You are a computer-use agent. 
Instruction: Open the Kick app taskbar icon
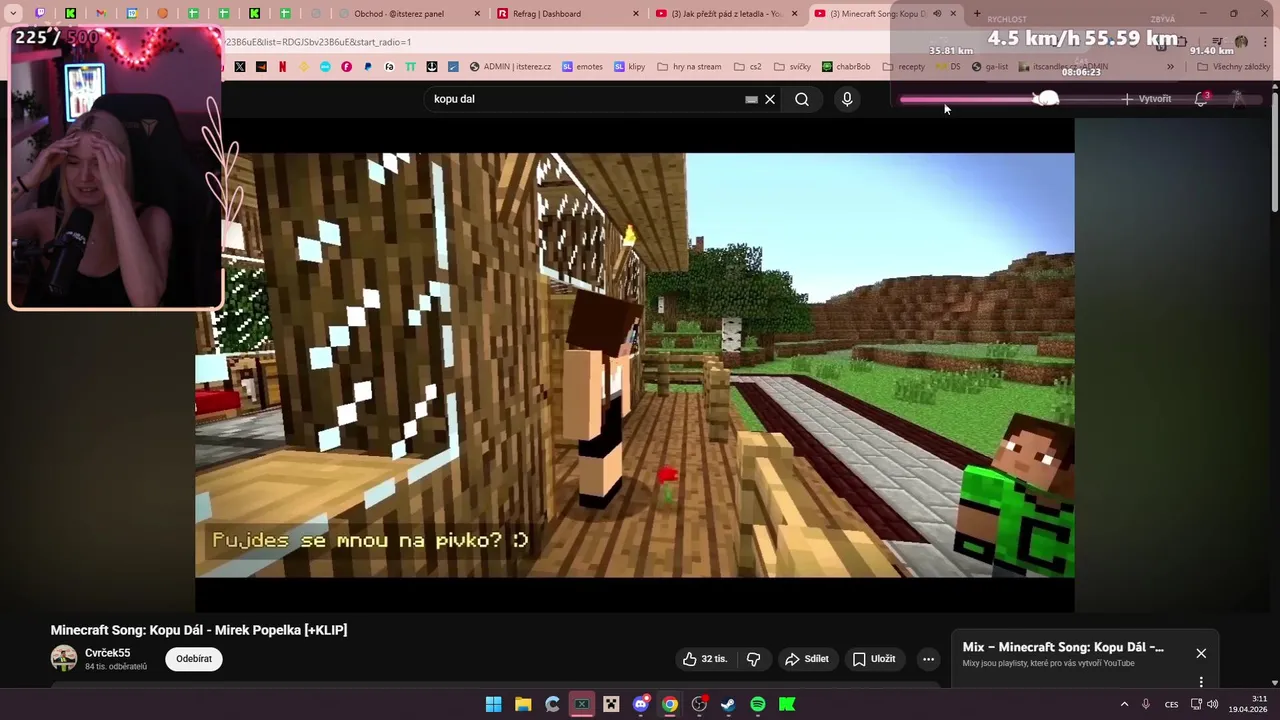(787, 704)
